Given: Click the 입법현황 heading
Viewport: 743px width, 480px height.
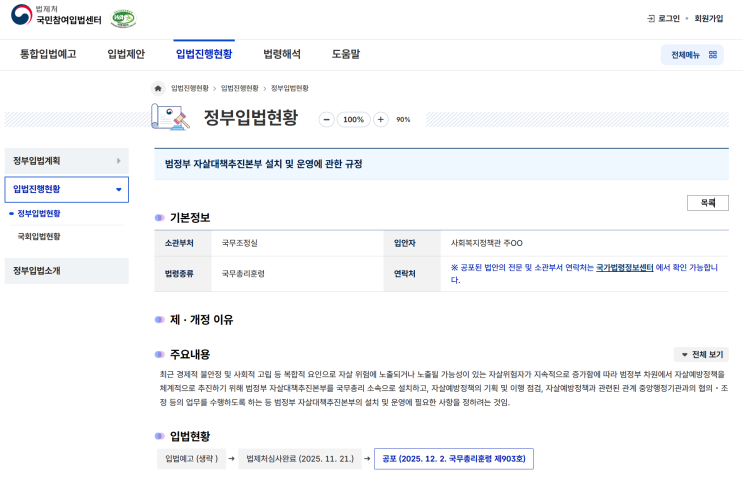Looking at the screenshot, I should tap(190, 436).
